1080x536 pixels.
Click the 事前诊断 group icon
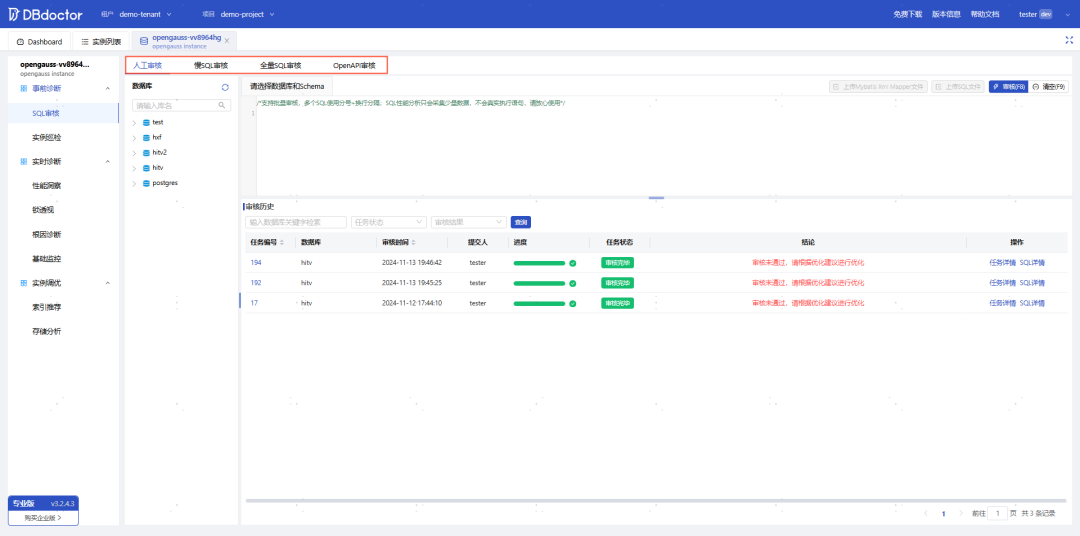24,89
